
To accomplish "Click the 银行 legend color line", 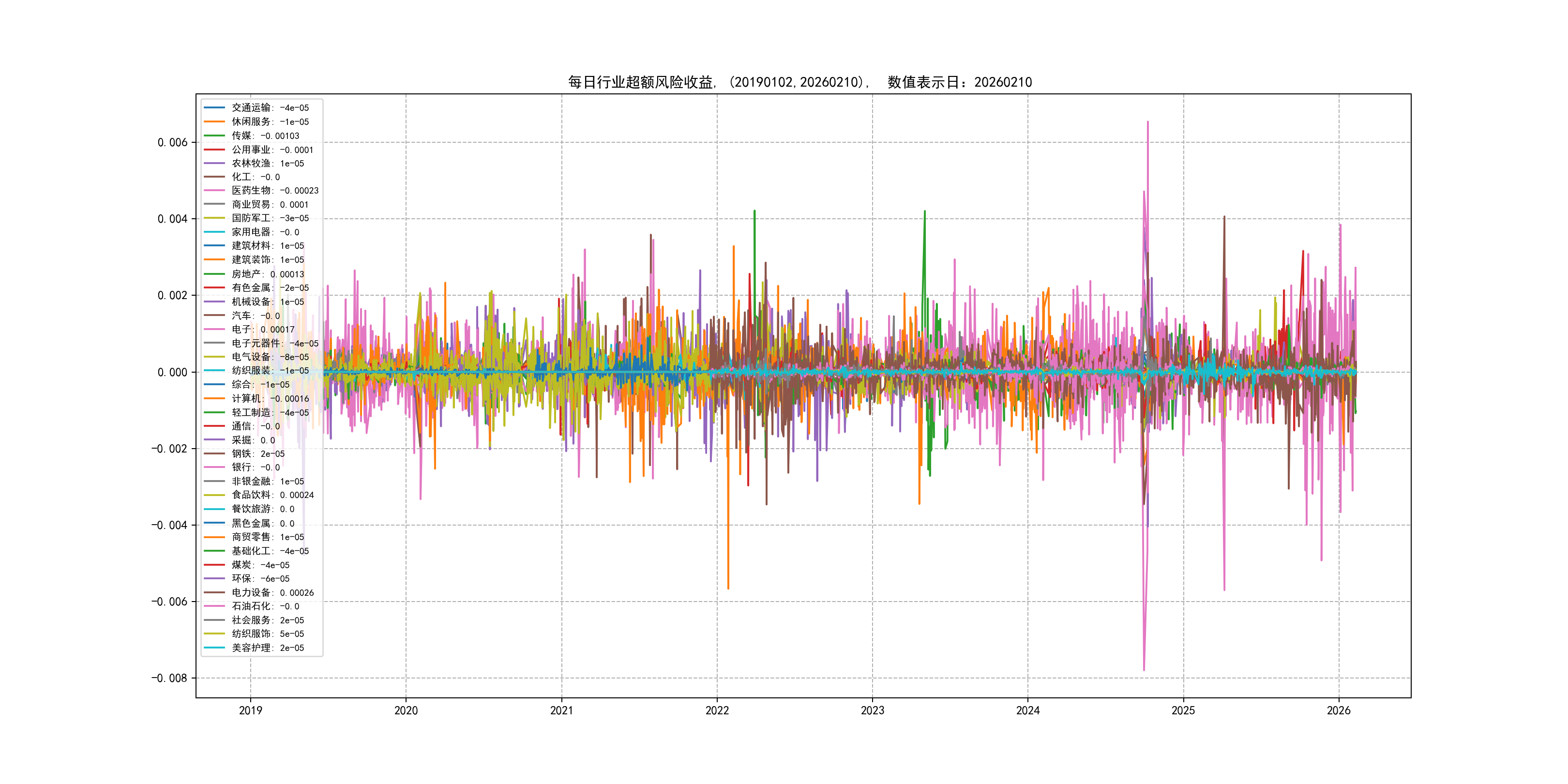I will click(214, 467).
